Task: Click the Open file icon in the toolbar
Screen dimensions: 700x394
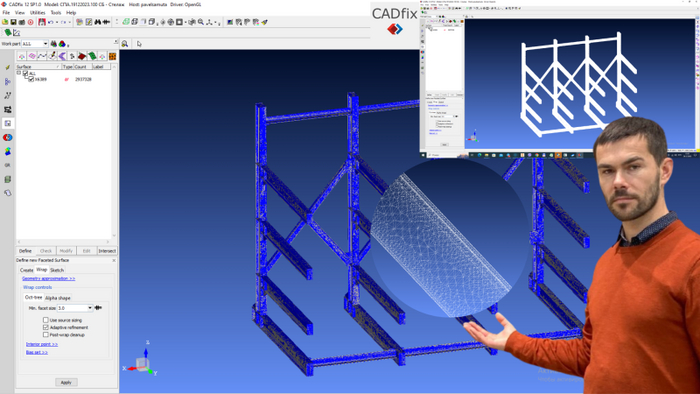Action: pyautogui.click(x=5, y=22)
